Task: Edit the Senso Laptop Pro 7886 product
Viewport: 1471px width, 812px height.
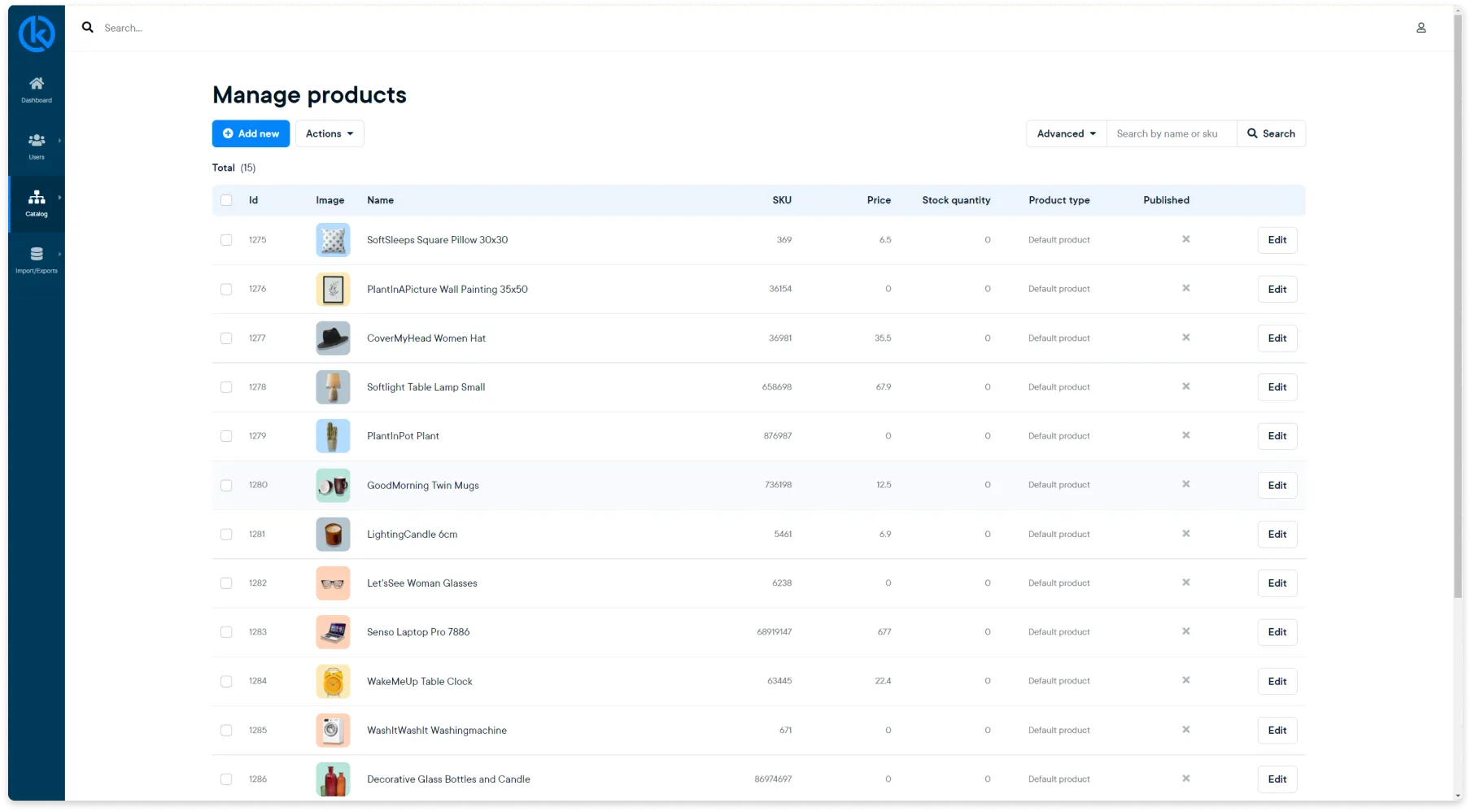Action: [1277, 632]
